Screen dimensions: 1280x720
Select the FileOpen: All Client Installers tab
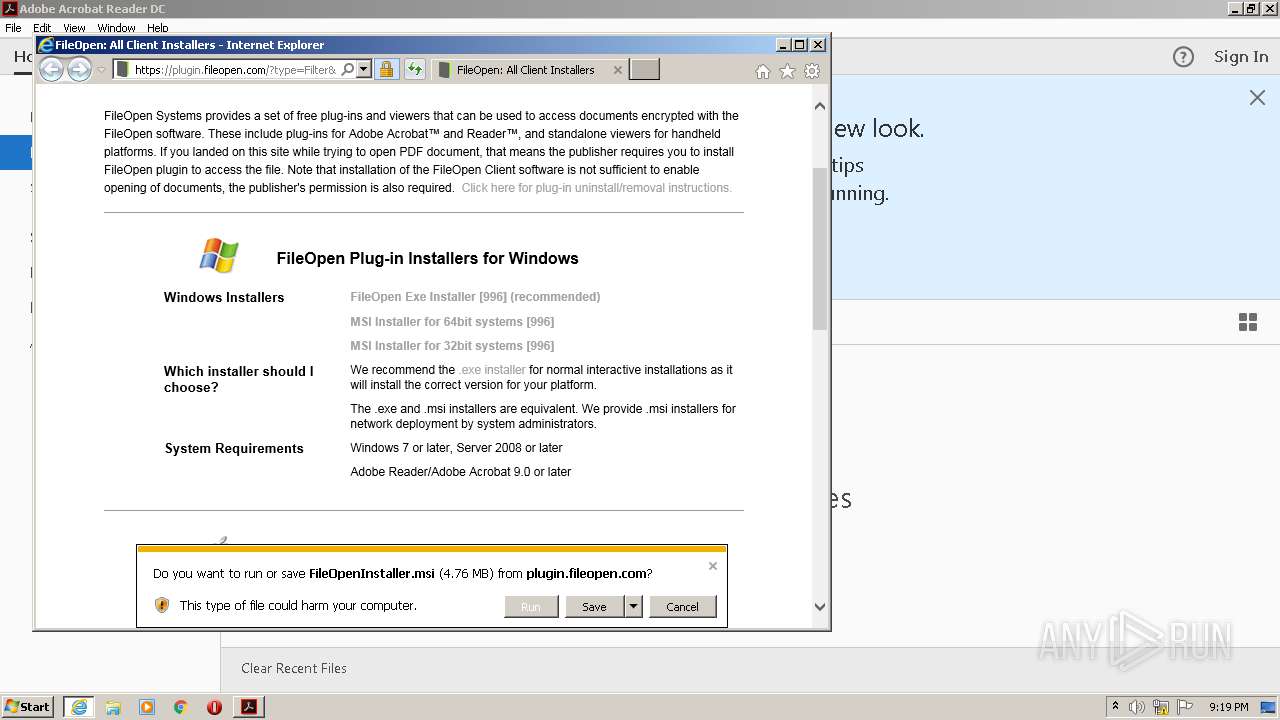pos(525,70)
